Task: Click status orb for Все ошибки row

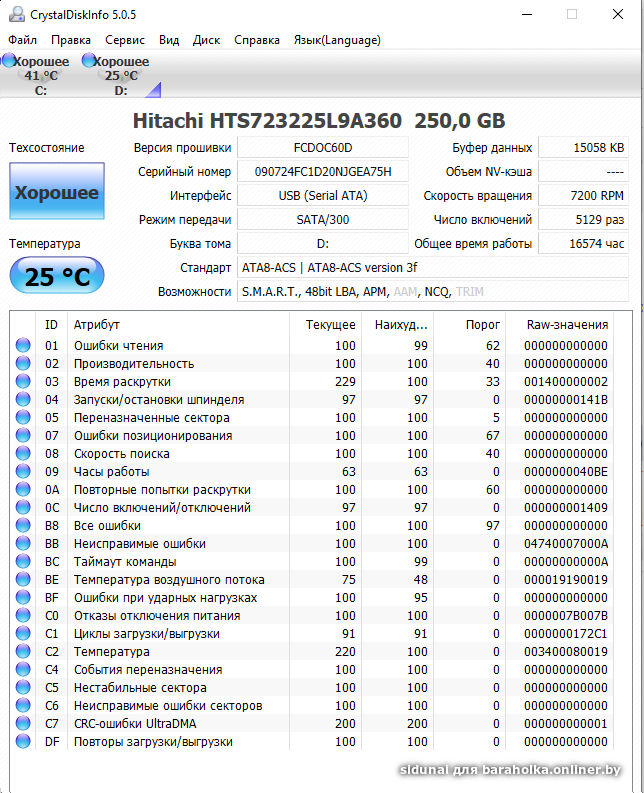Action: click(x=23, y=525)
